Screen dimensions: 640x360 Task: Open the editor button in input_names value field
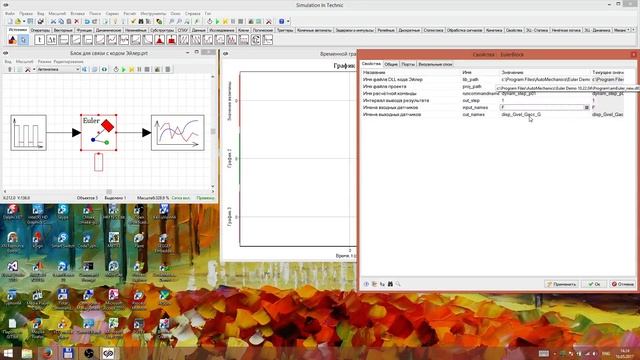(x=587, y=107)
